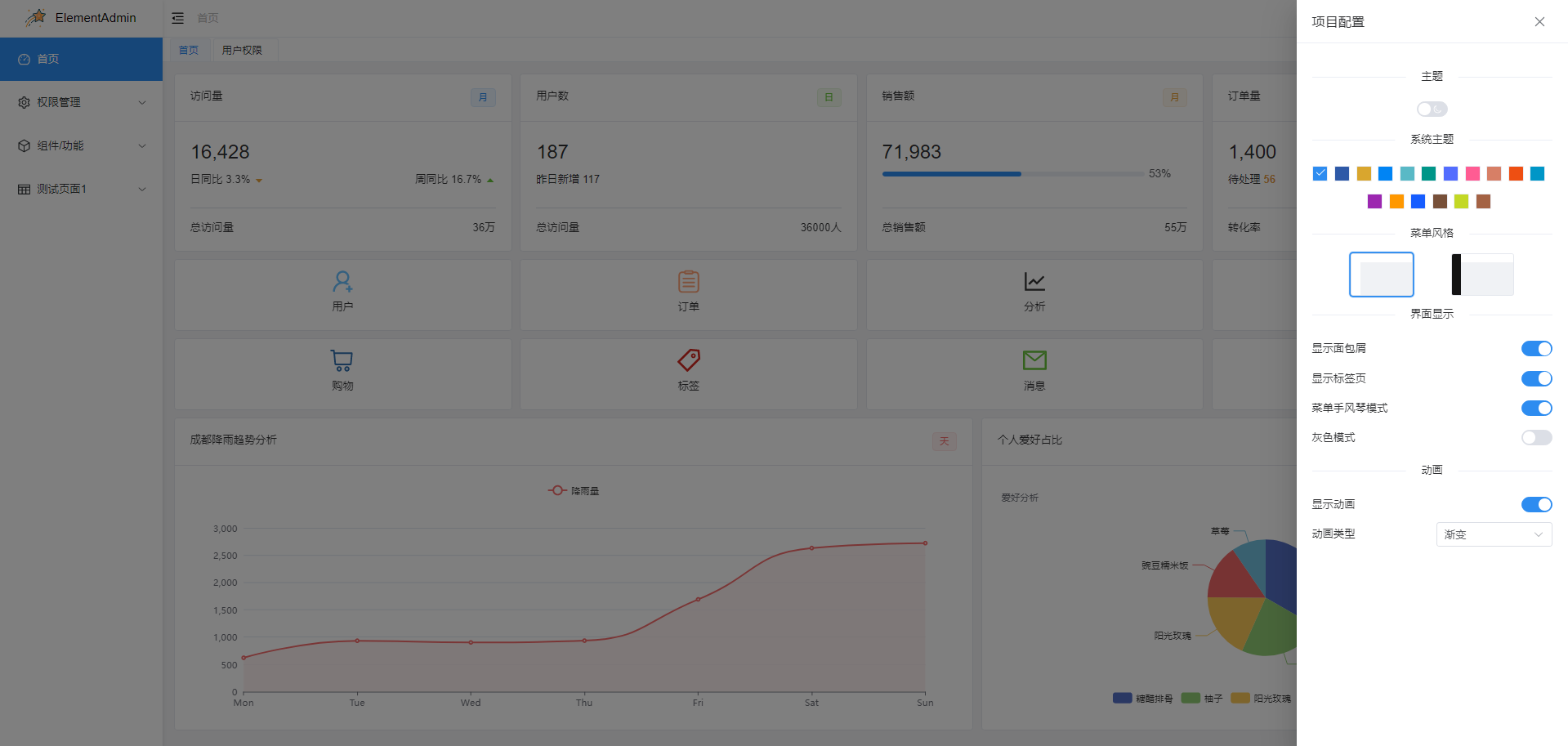
Task: Click the 分析 (analysis) chart icon
Action: coord(1034,281)
